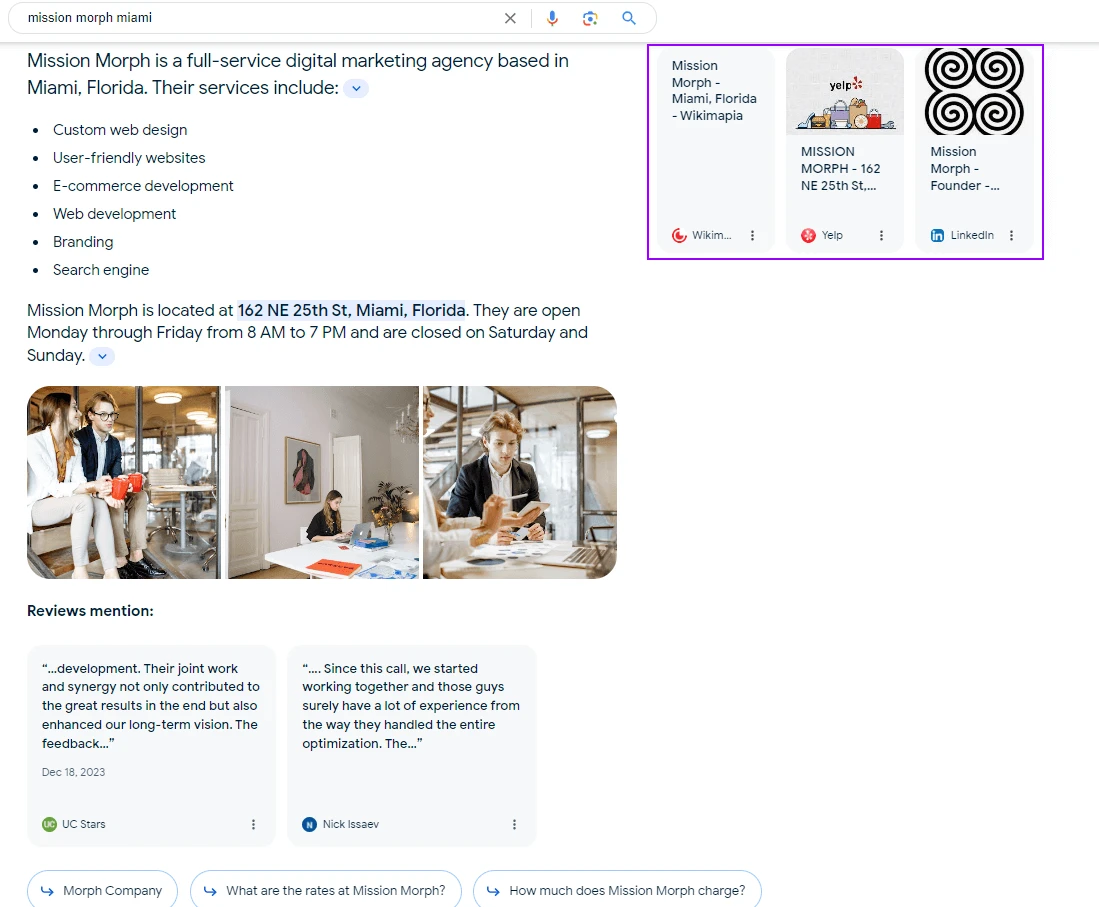Screen dimensions: 1099x907
Task: Open options menu on UC Stars review
Action: point(253,824)
